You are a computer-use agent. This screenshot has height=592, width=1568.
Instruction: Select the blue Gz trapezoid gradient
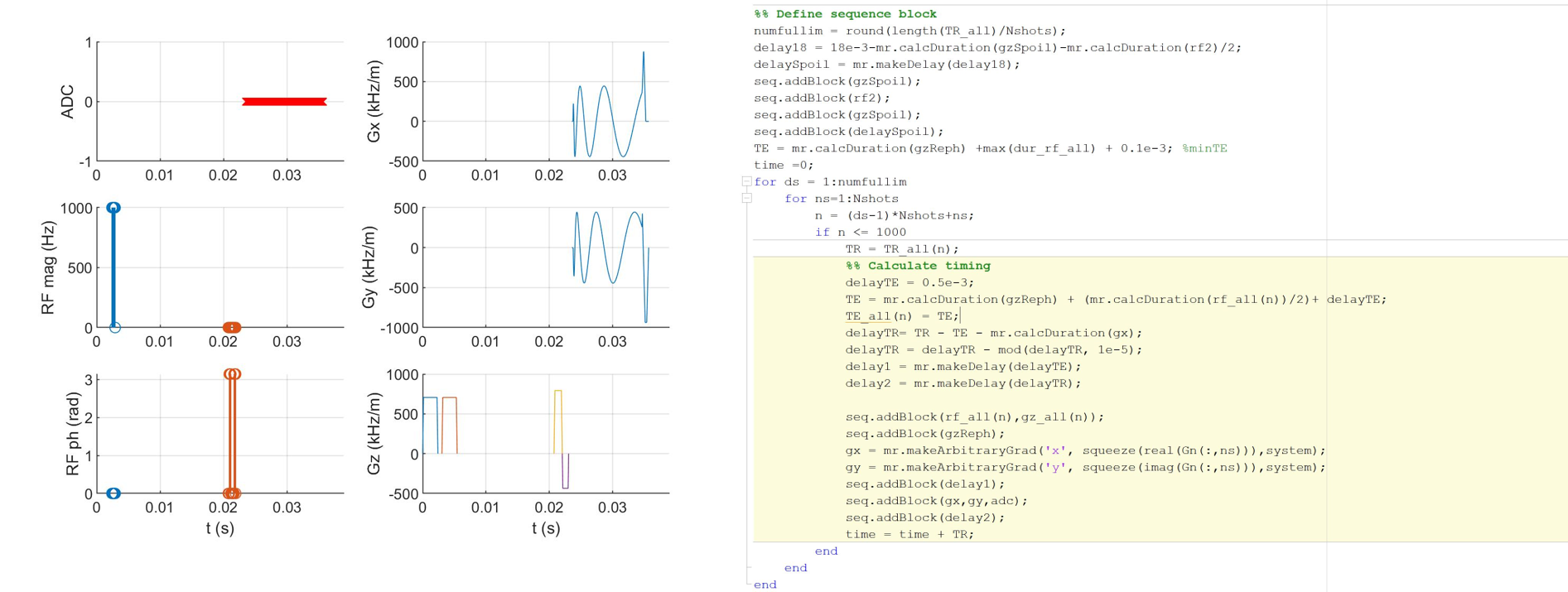pos(430,399)
